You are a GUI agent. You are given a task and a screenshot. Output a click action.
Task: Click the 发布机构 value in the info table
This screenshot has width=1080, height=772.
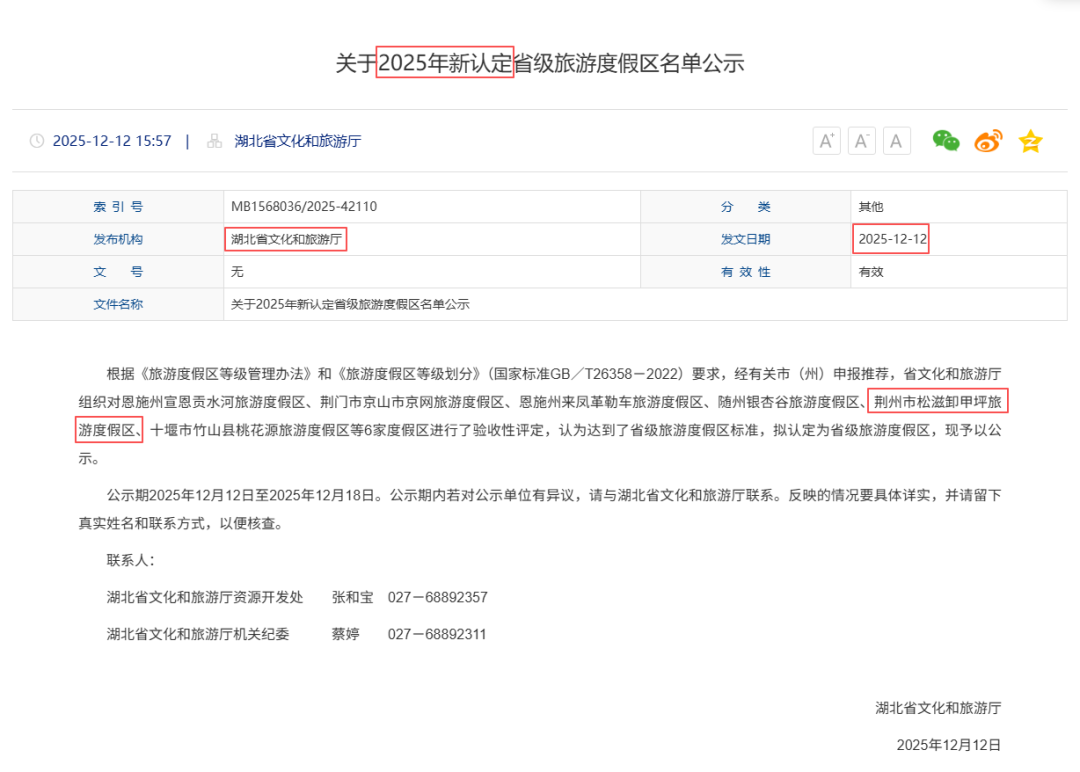[x=286, y=239]
